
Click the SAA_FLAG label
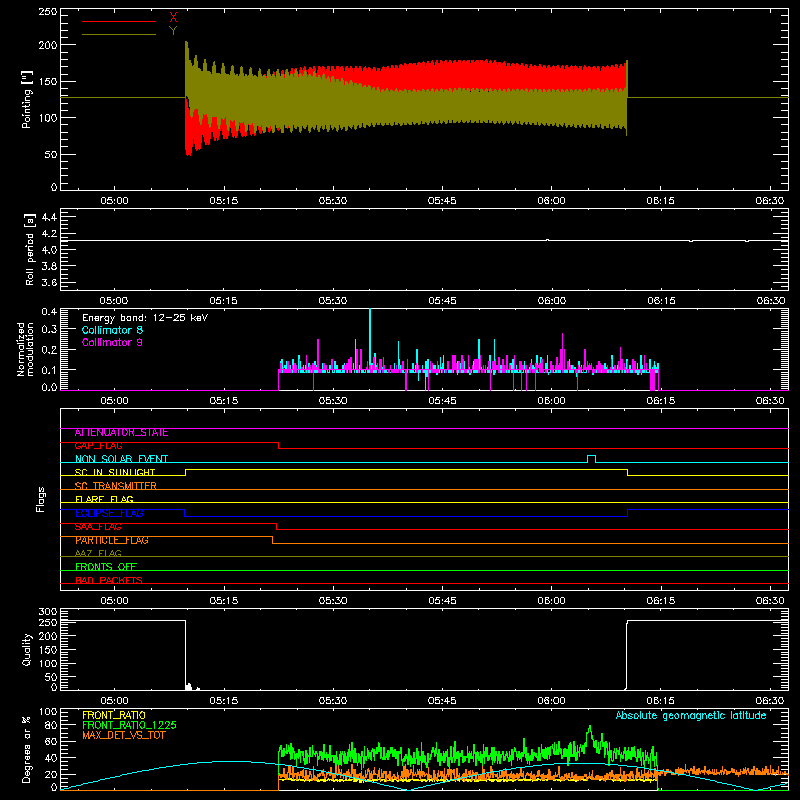point(98,527)
